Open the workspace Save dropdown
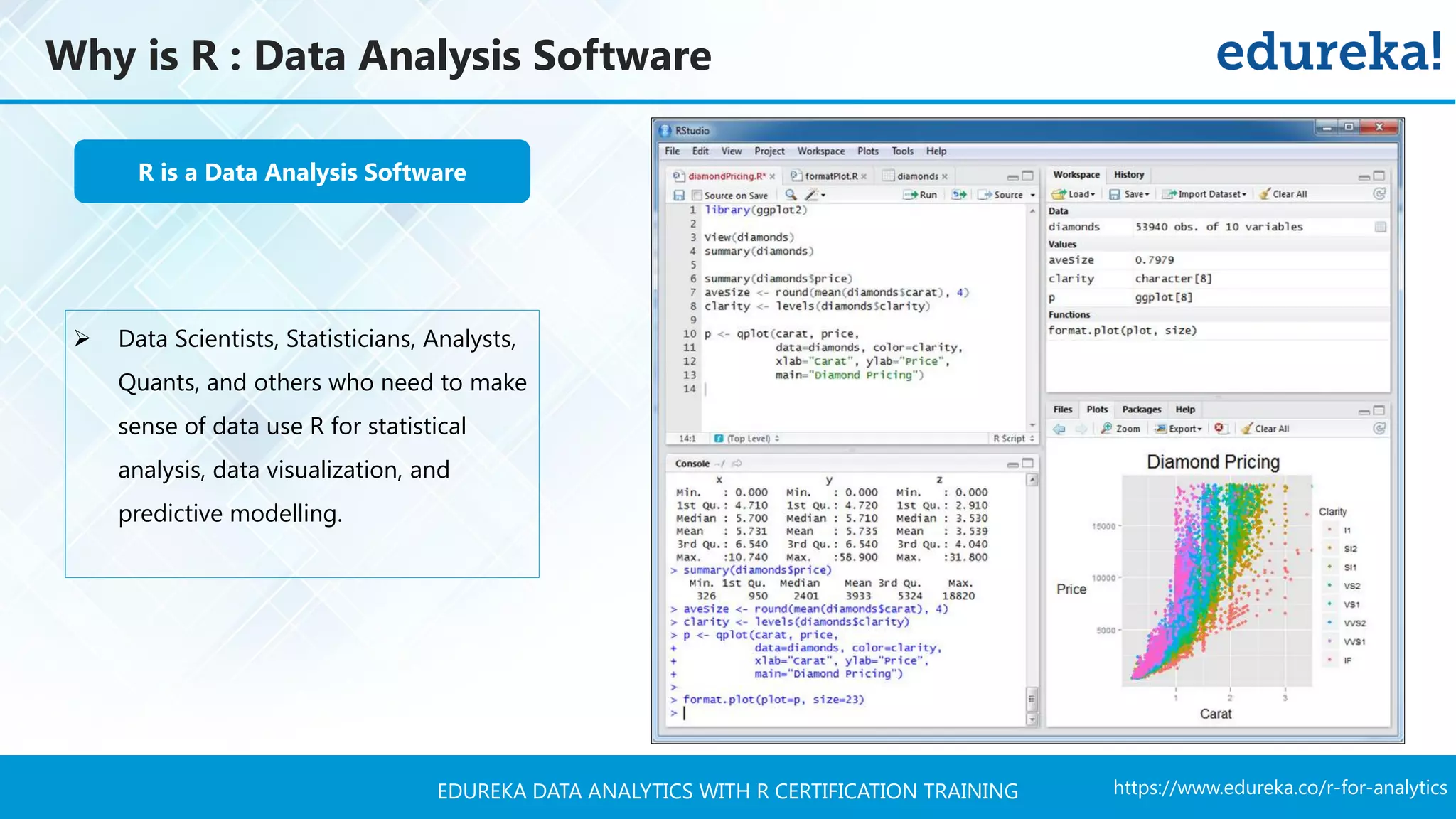 (x=1130, y=194)
